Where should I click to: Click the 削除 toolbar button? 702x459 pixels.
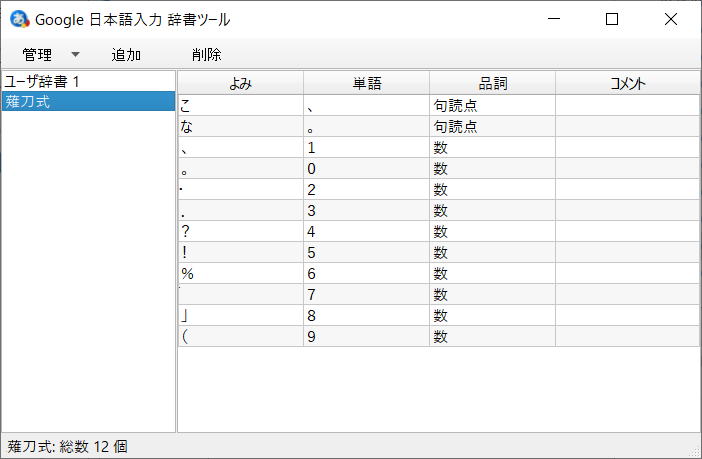[206, 55]
